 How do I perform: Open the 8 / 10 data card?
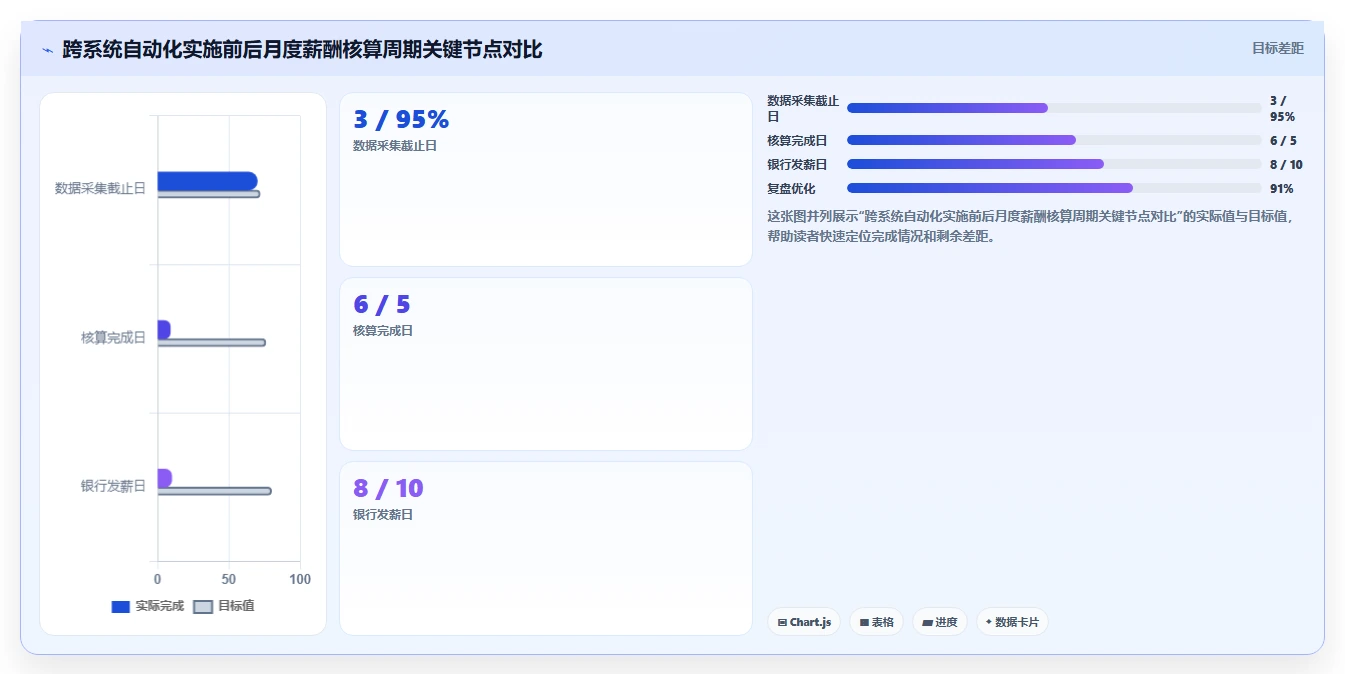(x=546, y=548)
